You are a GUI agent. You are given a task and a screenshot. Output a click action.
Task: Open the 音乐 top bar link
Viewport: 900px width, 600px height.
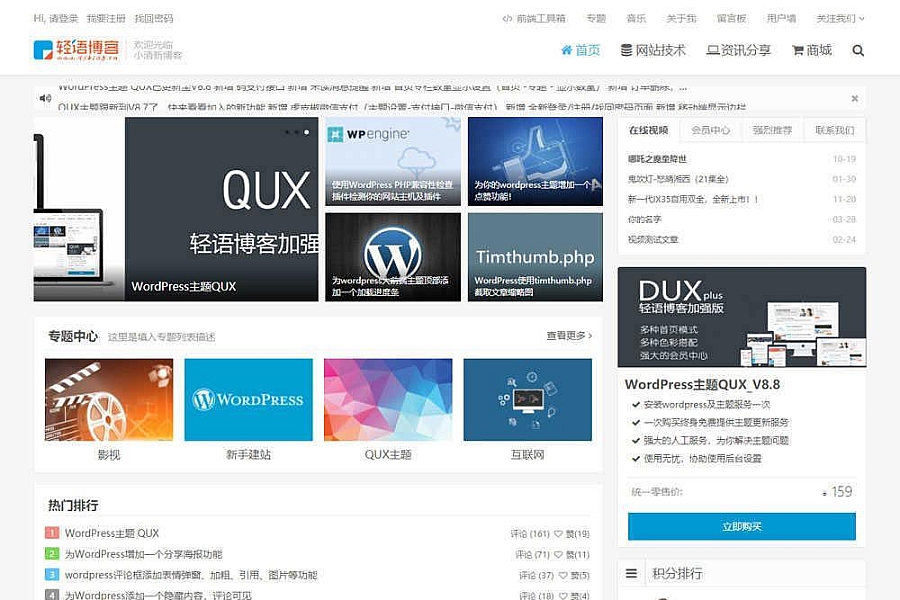click(636, 18)
